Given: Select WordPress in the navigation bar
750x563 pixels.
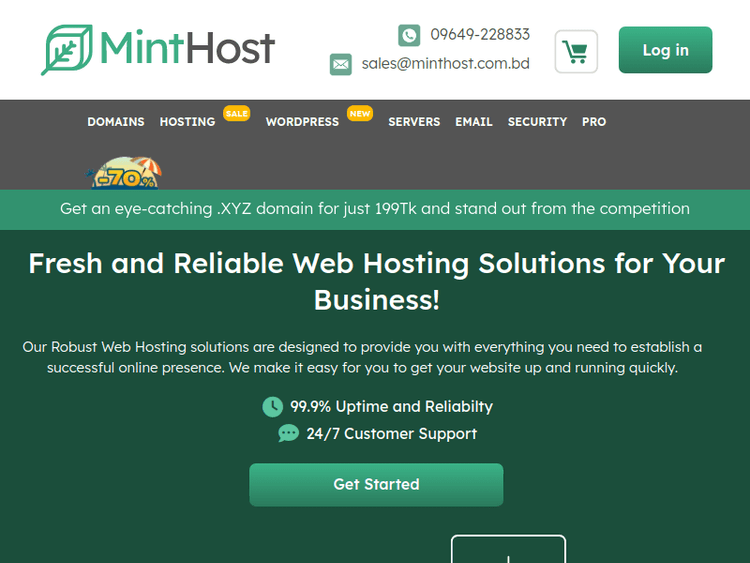Looking at the screenshot, I should (302, 122).
